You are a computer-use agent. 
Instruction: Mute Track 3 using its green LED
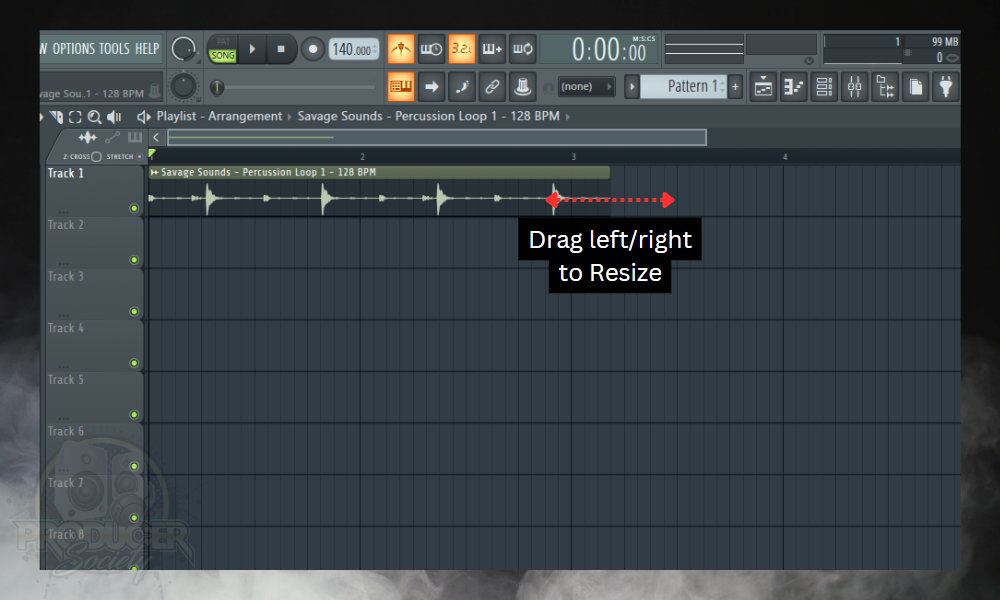(x=134, y=311)
